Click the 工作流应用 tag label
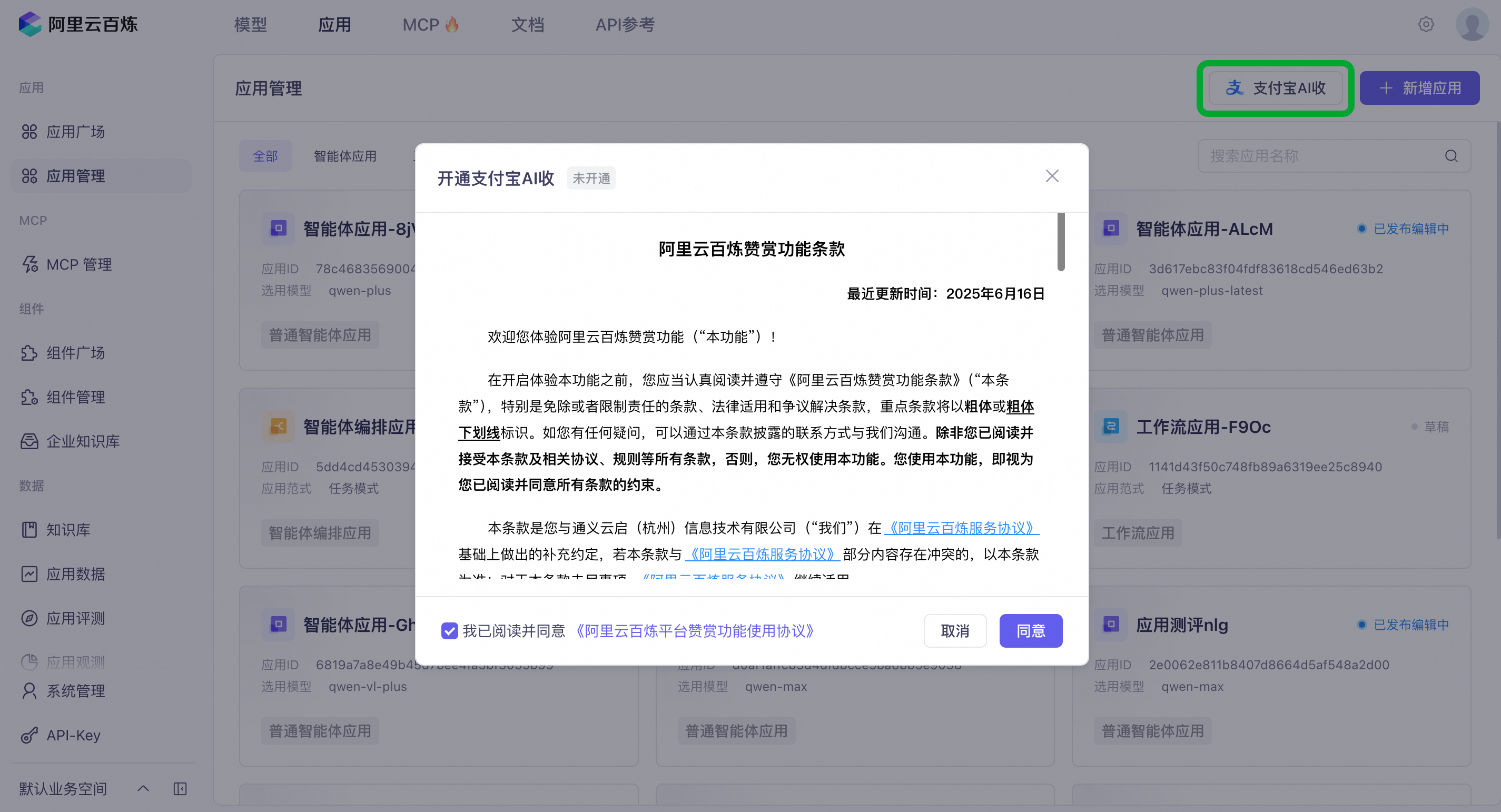The width and height of the screenshot is (1501, 812). point(1138,533)
